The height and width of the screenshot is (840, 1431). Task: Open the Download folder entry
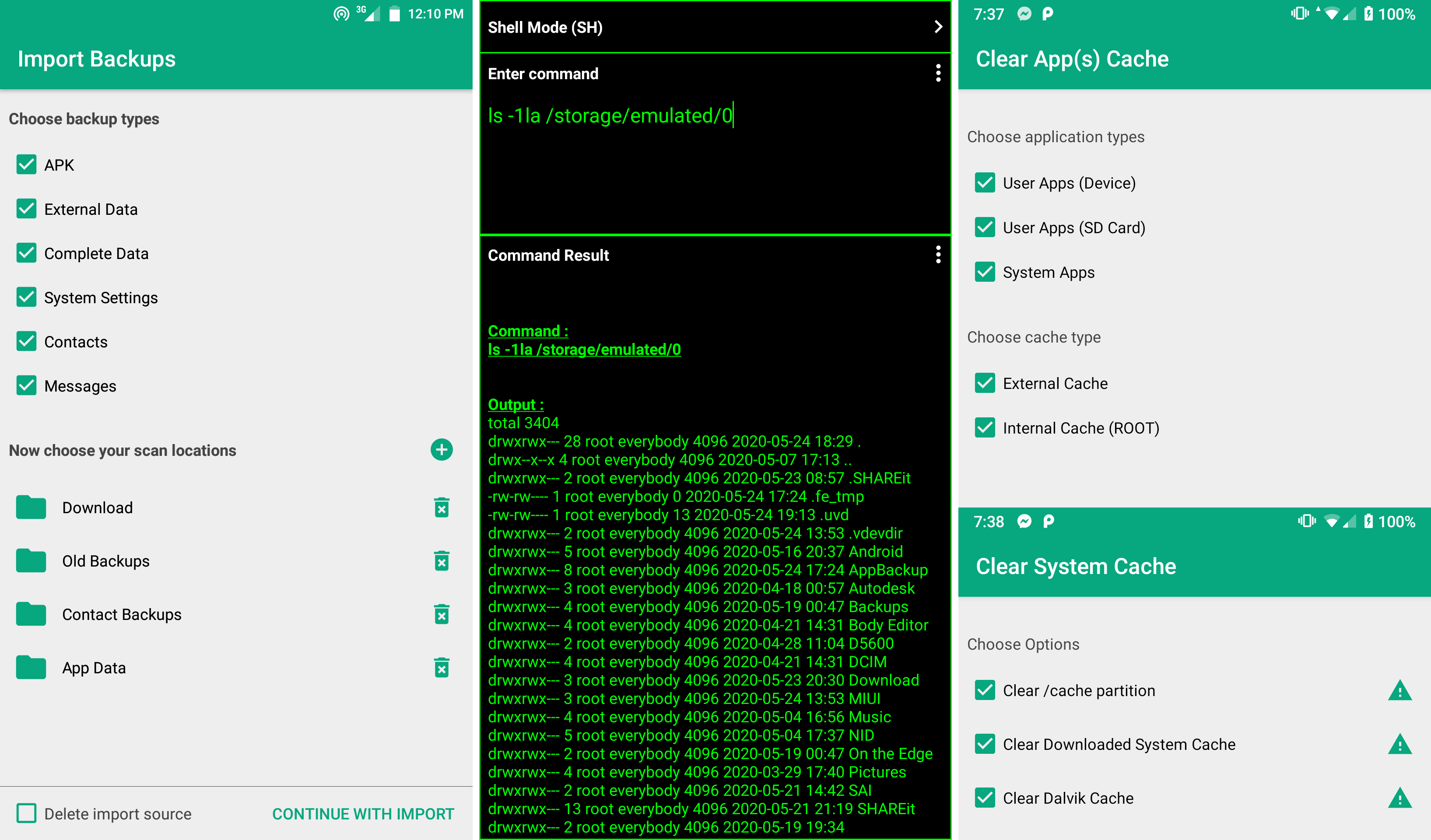click(x=236, y=507)
